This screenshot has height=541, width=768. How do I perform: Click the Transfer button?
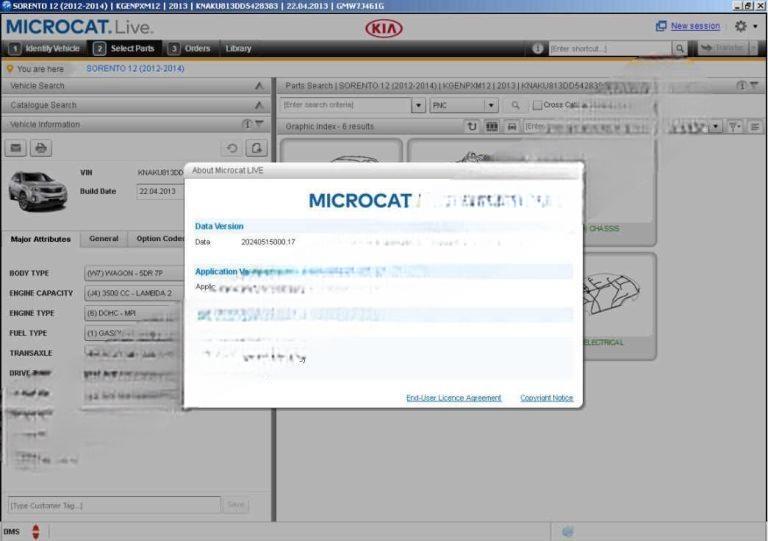(723, 48)
